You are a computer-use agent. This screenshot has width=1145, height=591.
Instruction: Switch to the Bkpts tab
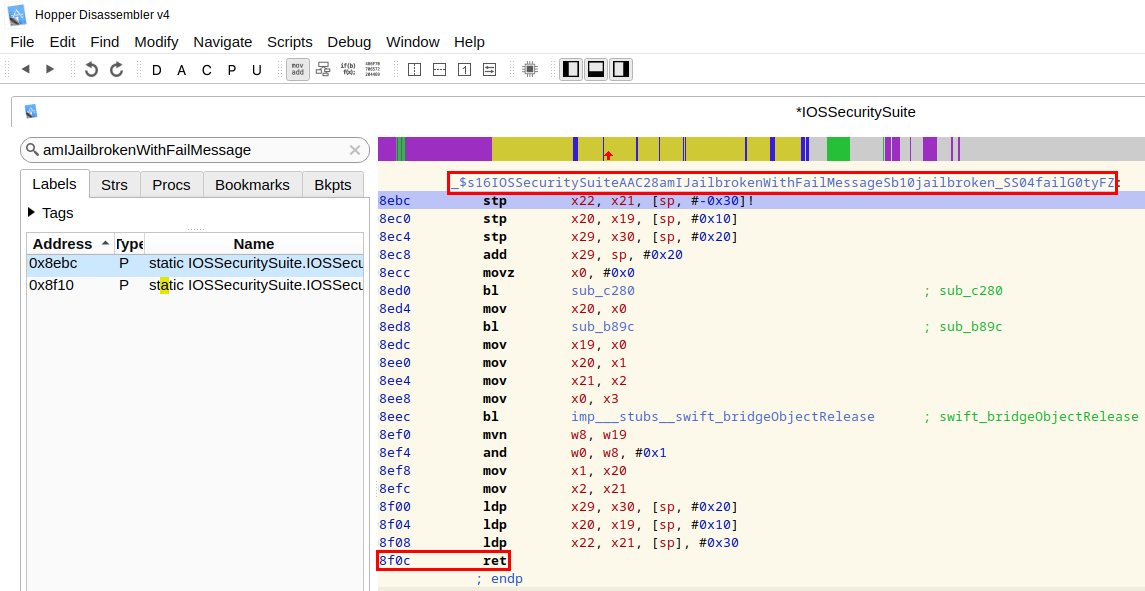(x=333, y=185)
